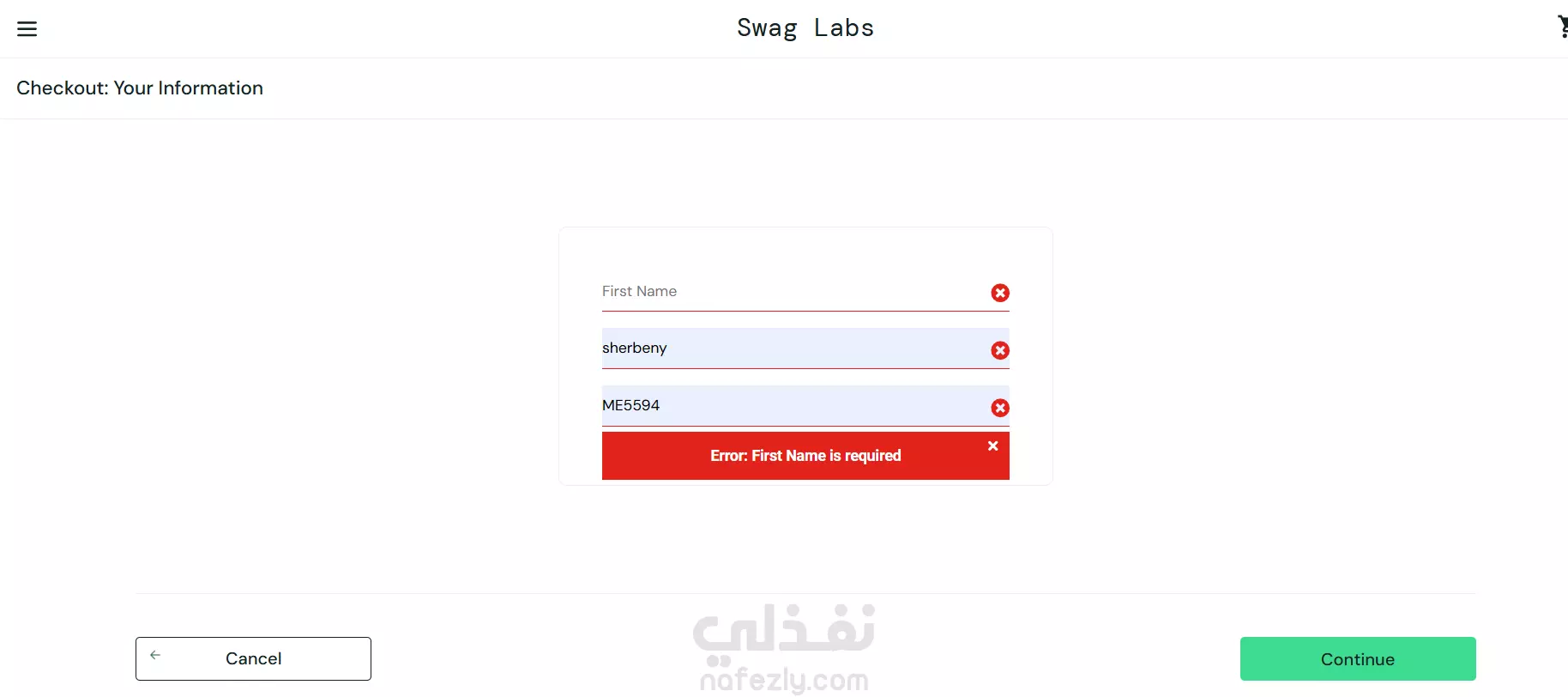Click error icon beside ME5594 field
The width and height of the screenshot is (1568, 697).
click(x=1000, y=408)
